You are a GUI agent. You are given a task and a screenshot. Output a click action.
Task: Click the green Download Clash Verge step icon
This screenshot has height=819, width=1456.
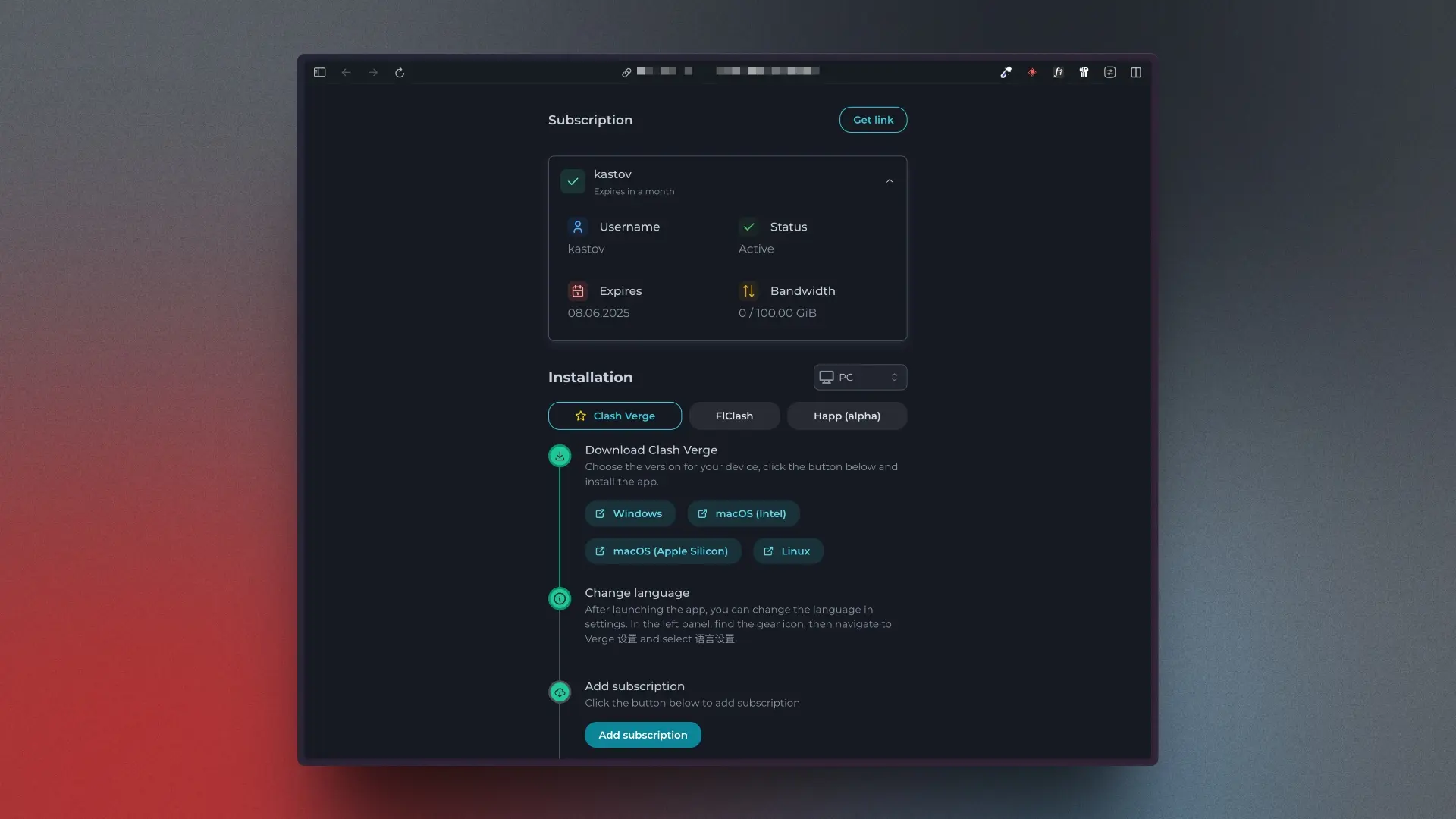[560, 456]
